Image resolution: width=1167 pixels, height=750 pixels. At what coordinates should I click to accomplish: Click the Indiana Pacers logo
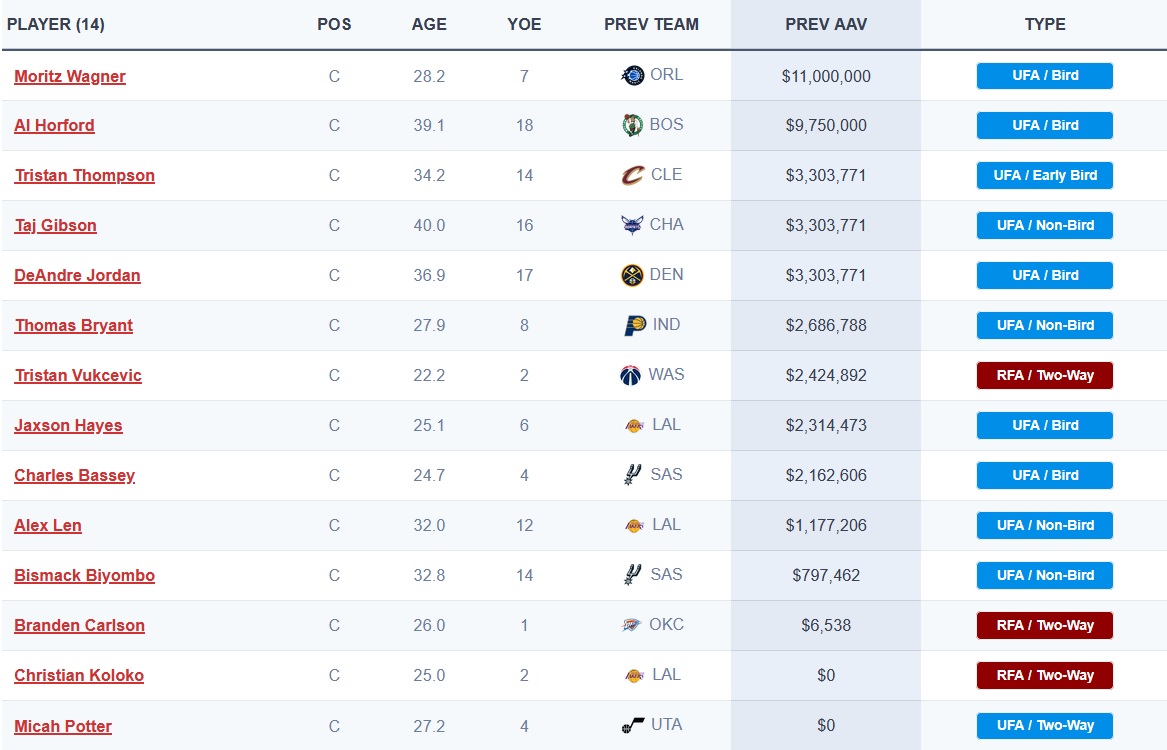tap(635, 325)
